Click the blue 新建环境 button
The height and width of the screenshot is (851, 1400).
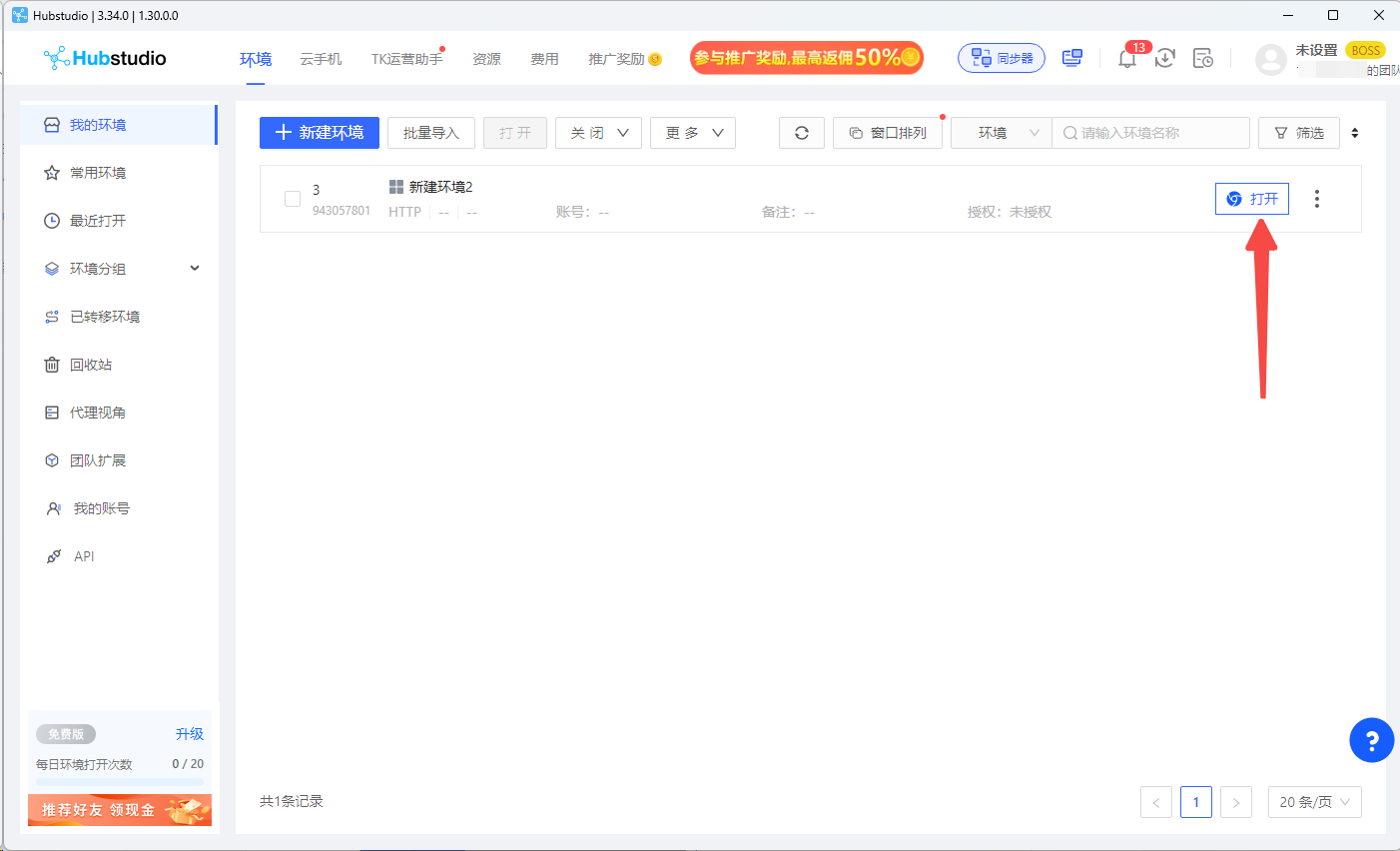point(320,133)
